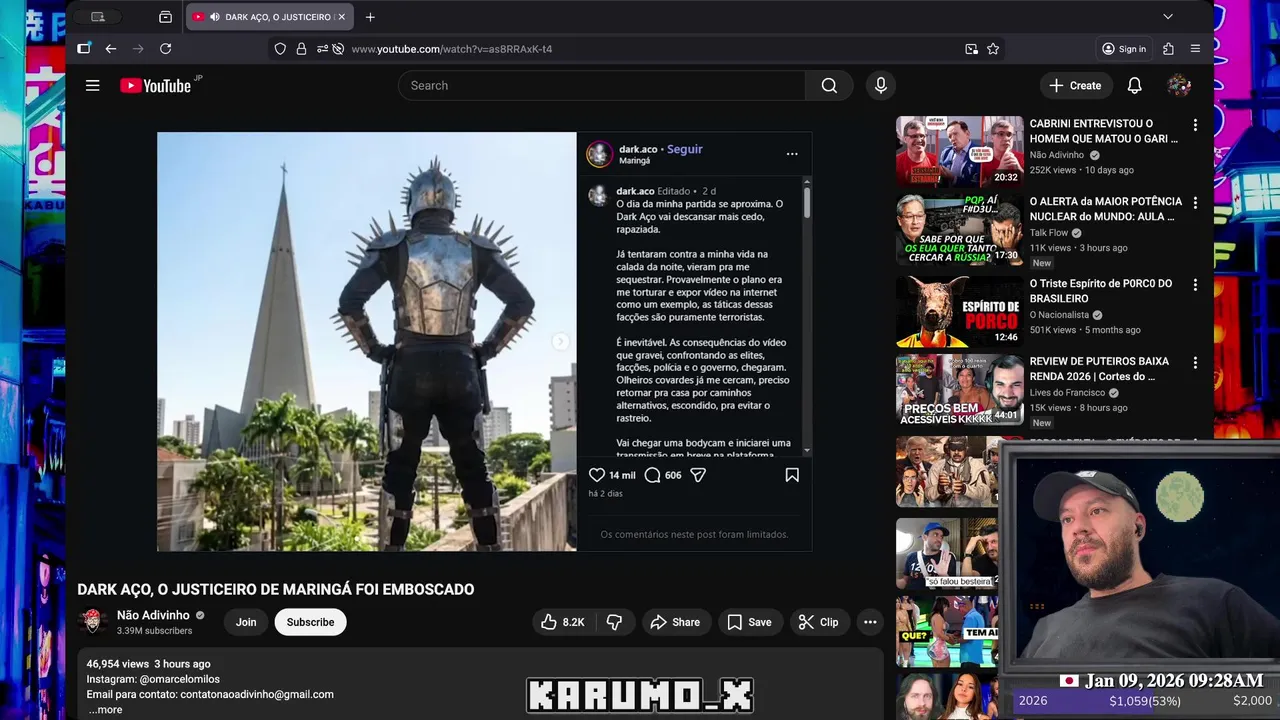Like the video showing 8.2K likes
This screenshot has height=720, width=1280.
tap(562, 622)
